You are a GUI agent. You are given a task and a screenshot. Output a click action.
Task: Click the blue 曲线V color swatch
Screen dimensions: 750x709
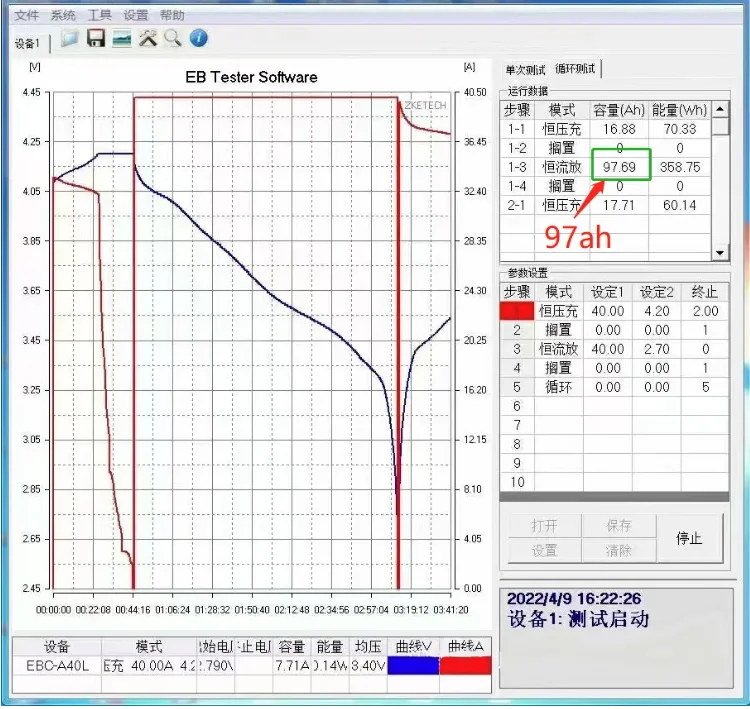(x=413, y=665)
